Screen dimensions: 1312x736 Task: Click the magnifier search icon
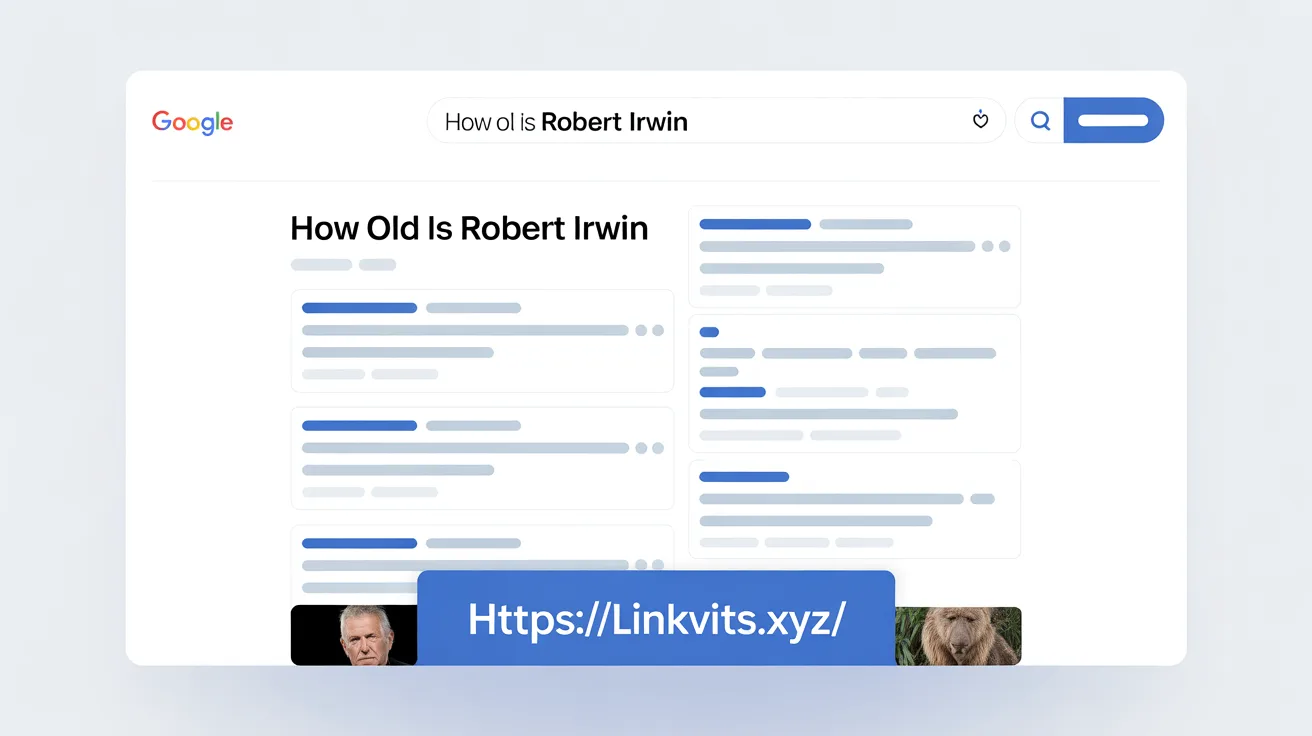pos(1040,121)
